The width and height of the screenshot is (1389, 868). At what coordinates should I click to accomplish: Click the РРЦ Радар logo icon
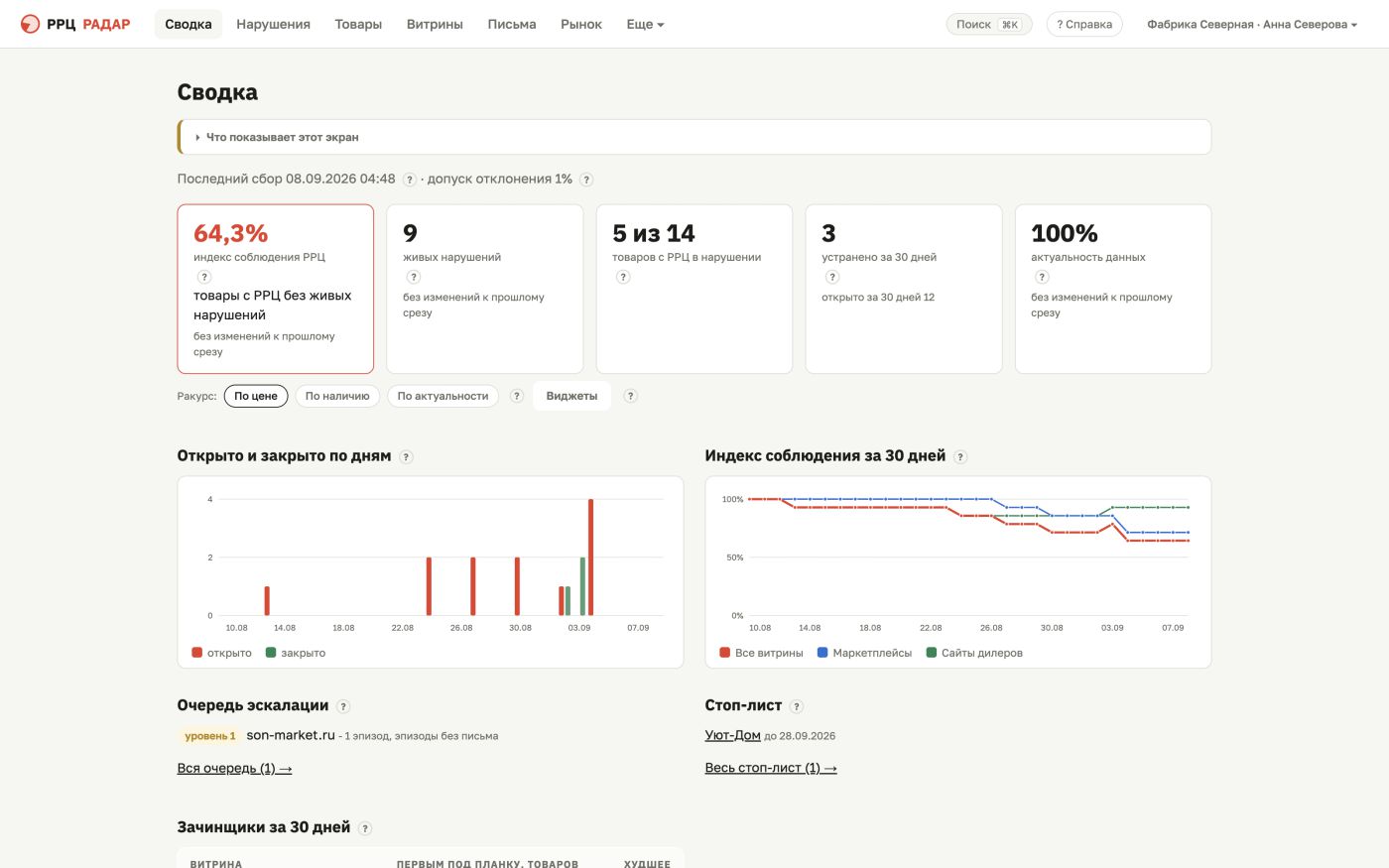click(x=30, y=24)
